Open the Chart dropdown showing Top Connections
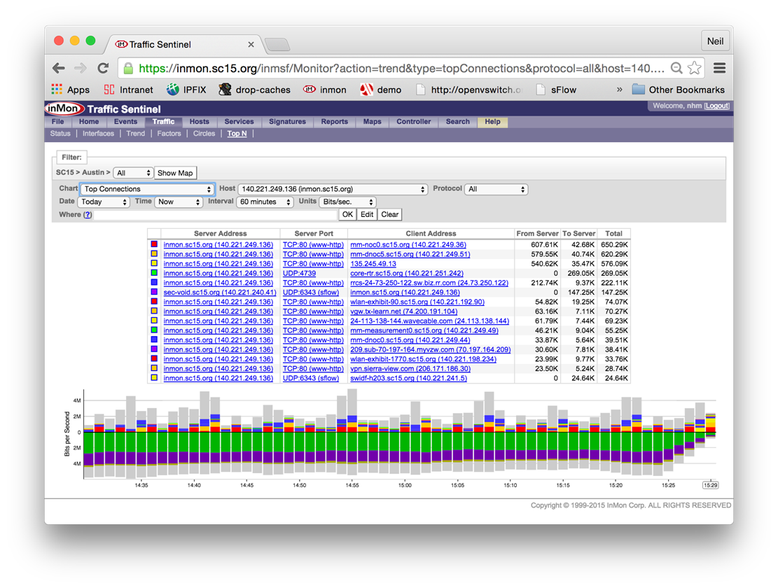The width and height of the screenshot is (778, 588). tap(147, 189)
